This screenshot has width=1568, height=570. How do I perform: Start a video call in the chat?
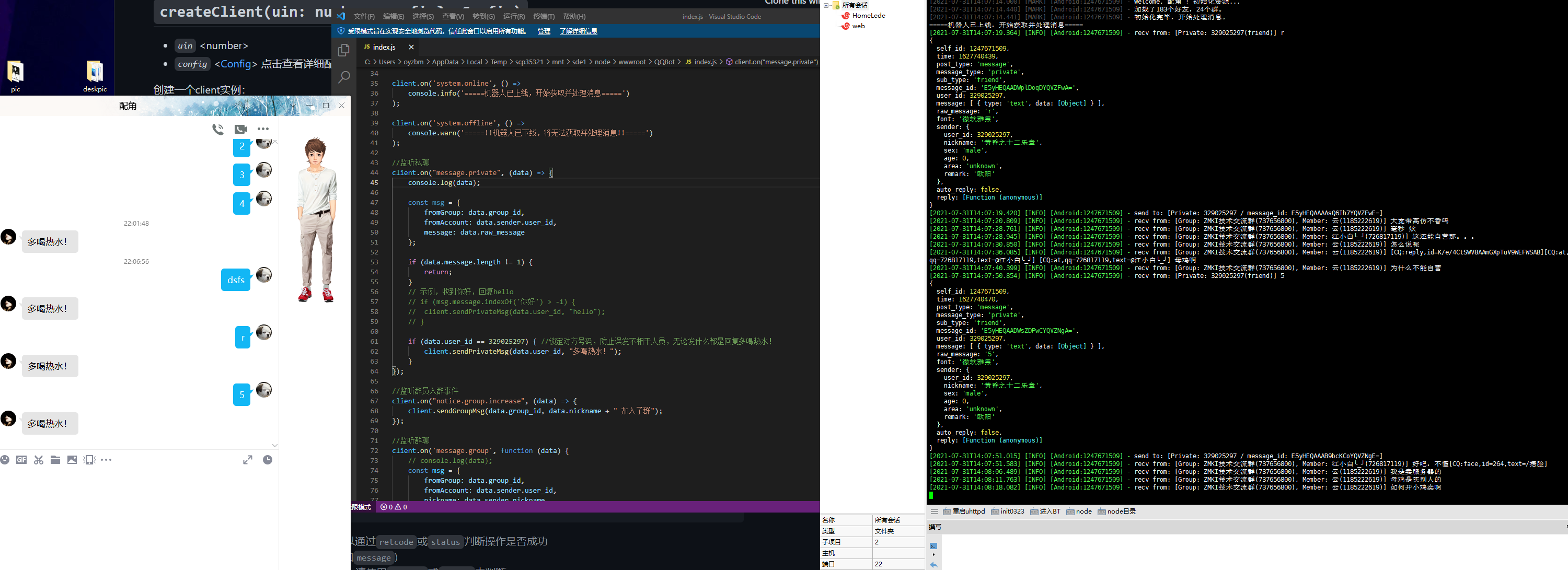(x=240, y=129)
